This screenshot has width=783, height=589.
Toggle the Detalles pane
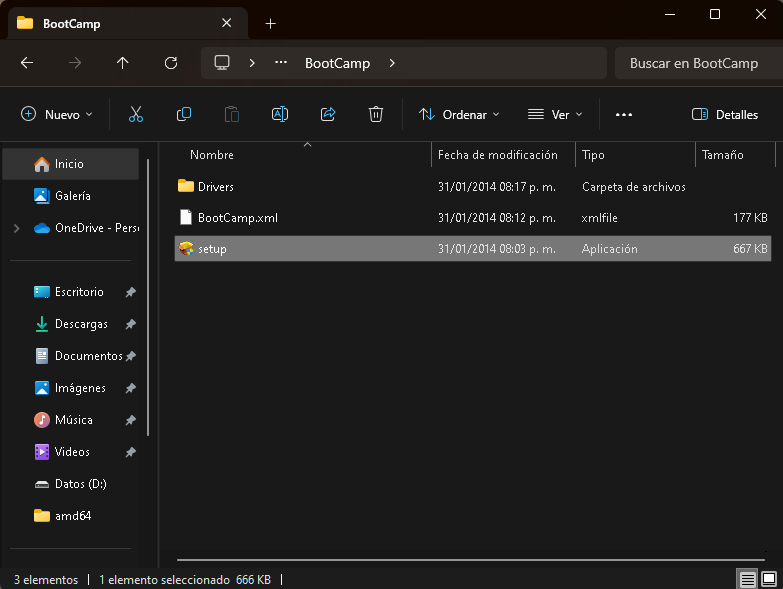pos(725,114)
